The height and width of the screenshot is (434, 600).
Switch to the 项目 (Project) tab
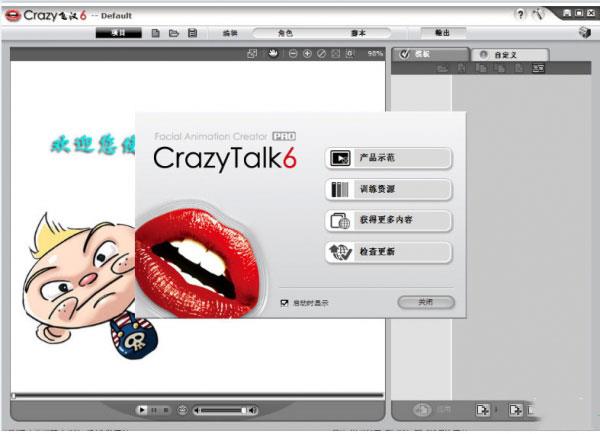[x=119, y=33]
